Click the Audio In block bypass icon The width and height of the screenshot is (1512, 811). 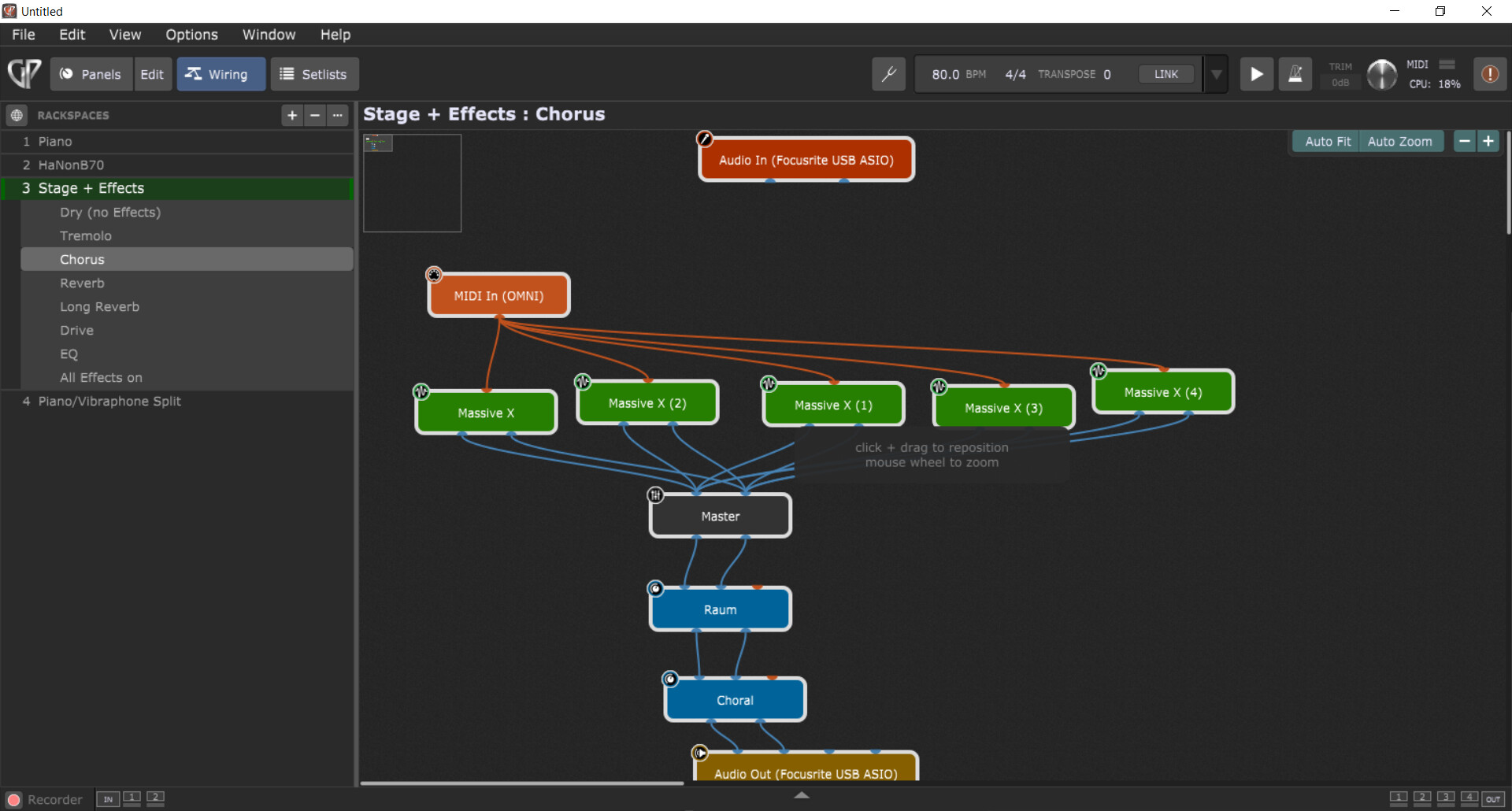(x=704, y=139)
